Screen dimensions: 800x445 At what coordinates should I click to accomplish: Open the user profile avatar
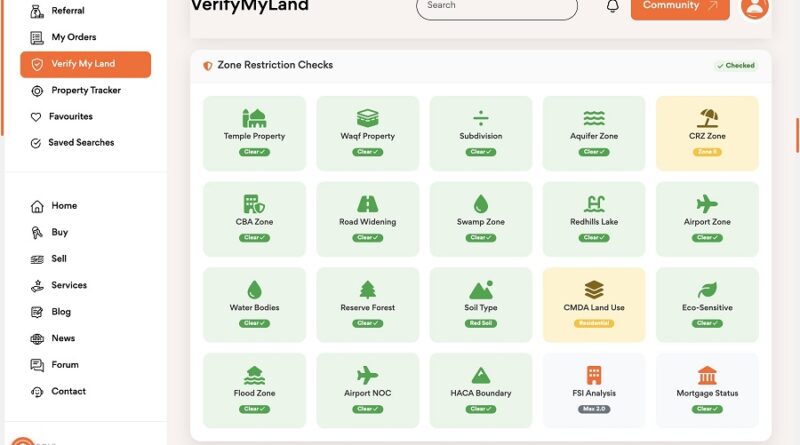click(x=755, y=7)
